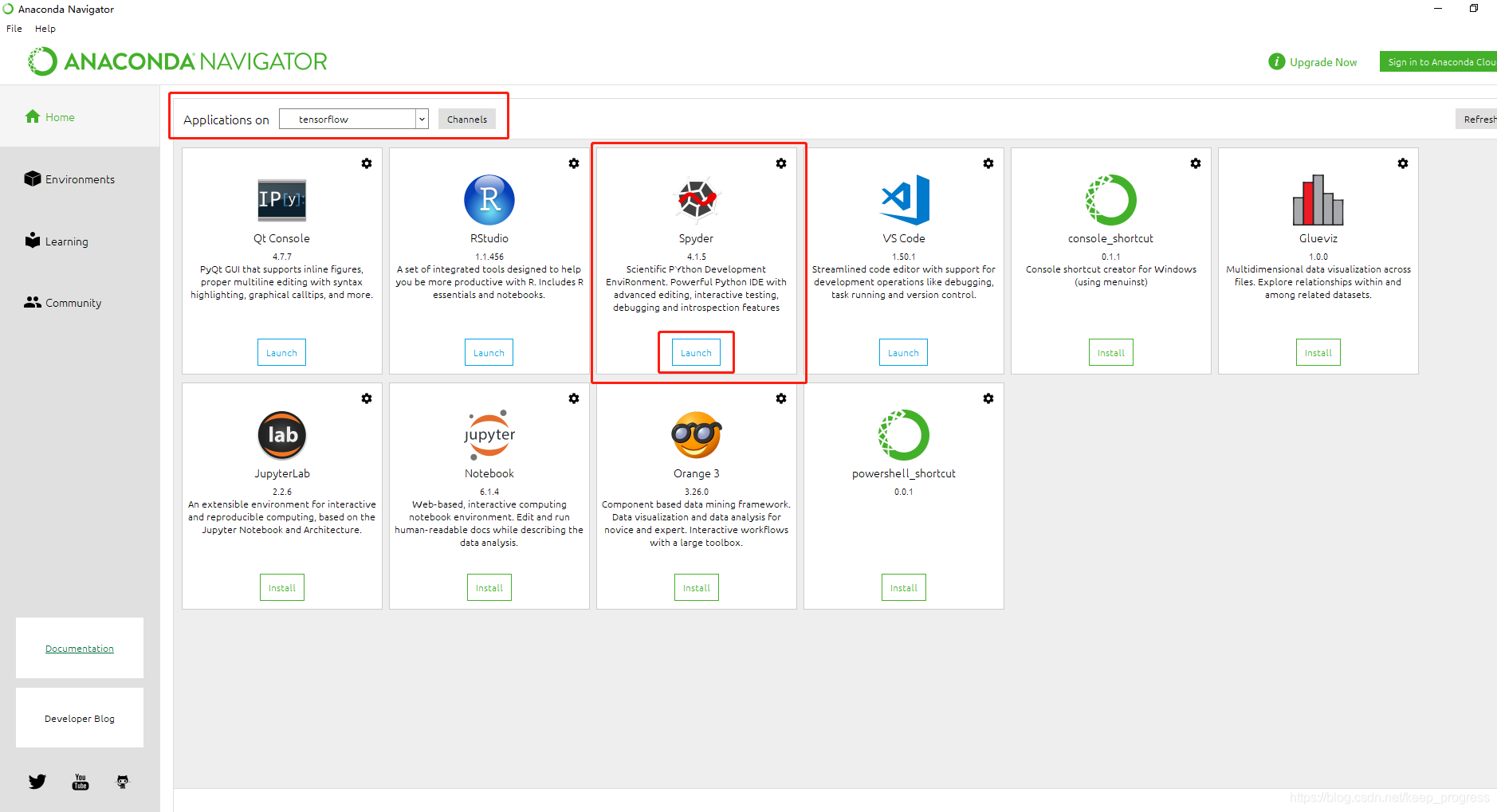Open the Developer Blog link
The image size is (1497, 812).
pyautogui.click(x=80, y=719)
